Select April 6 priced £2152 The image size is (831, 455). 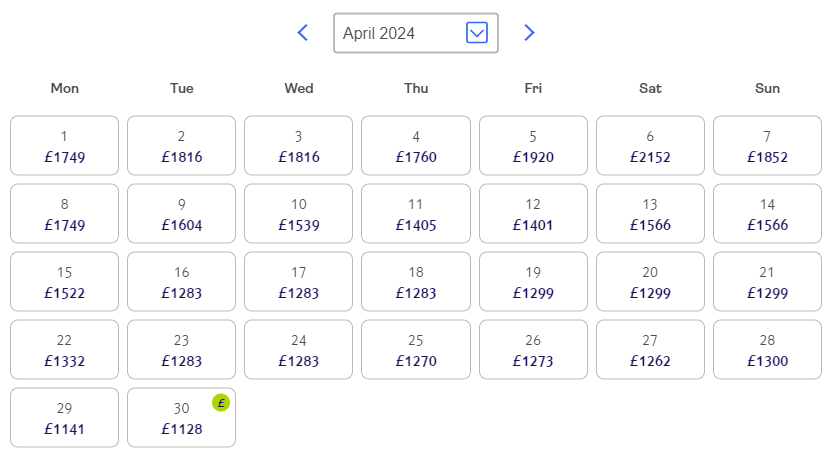pyautogui.click(x=650, y=146)
